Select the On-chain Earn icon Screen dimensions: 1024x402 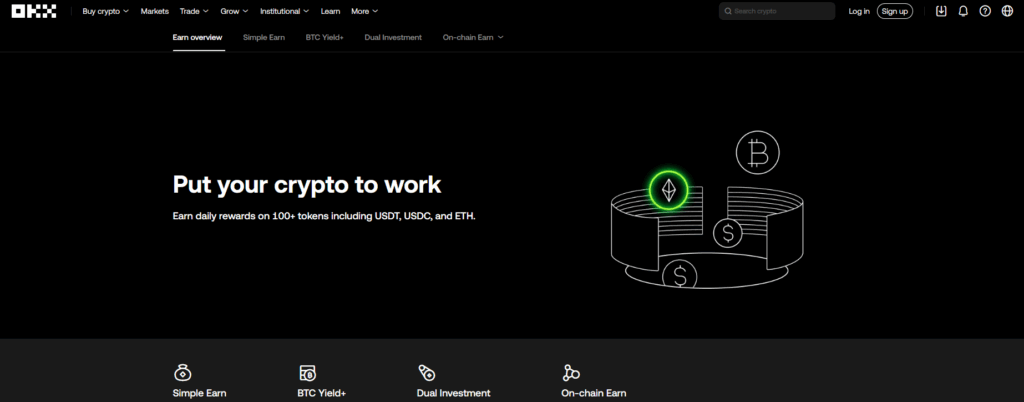pos(571,373)
